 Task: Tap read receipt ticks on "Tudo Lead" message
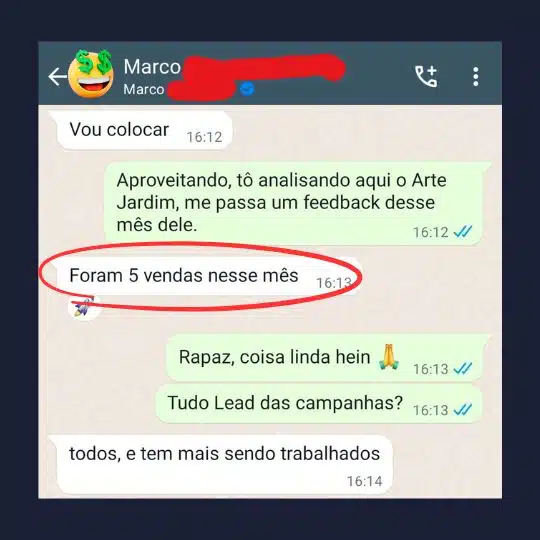[x=463, y=410]
